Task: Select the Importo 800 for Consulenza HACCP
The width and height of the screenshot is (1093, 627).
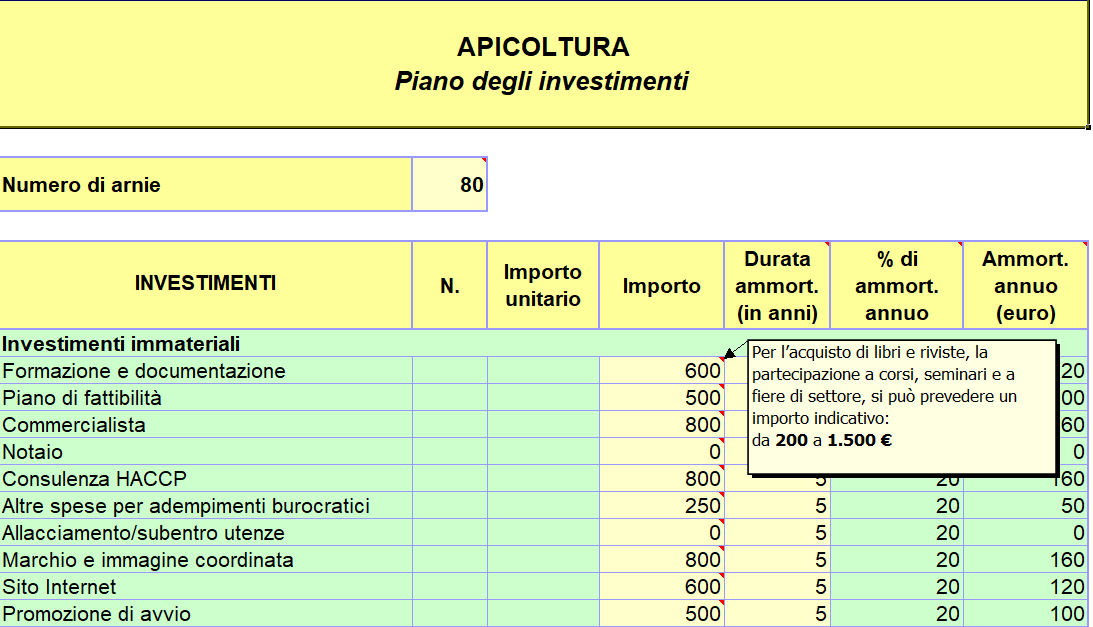Action: tap(662, 479)
